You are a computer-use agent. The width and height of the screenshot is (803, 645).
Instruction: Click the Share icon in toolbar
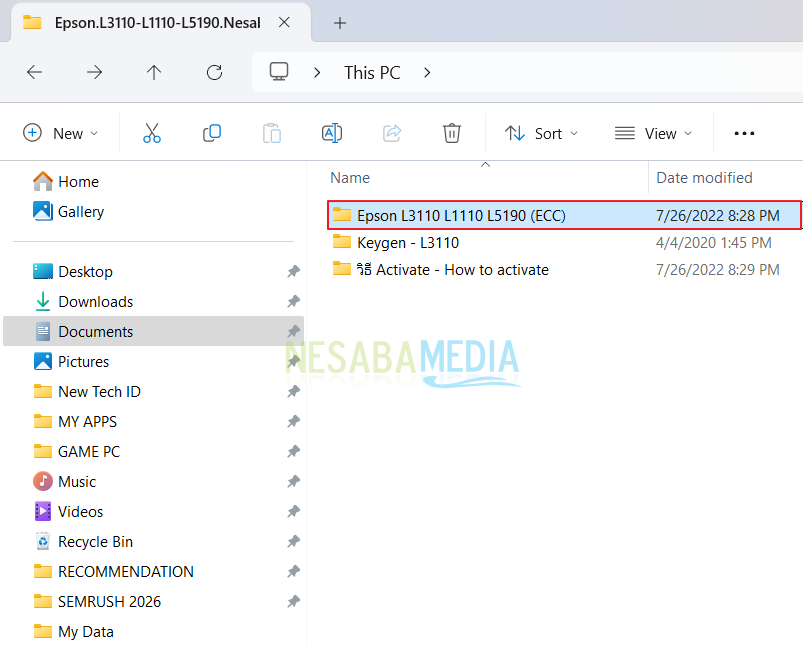[x=392, y=133]
